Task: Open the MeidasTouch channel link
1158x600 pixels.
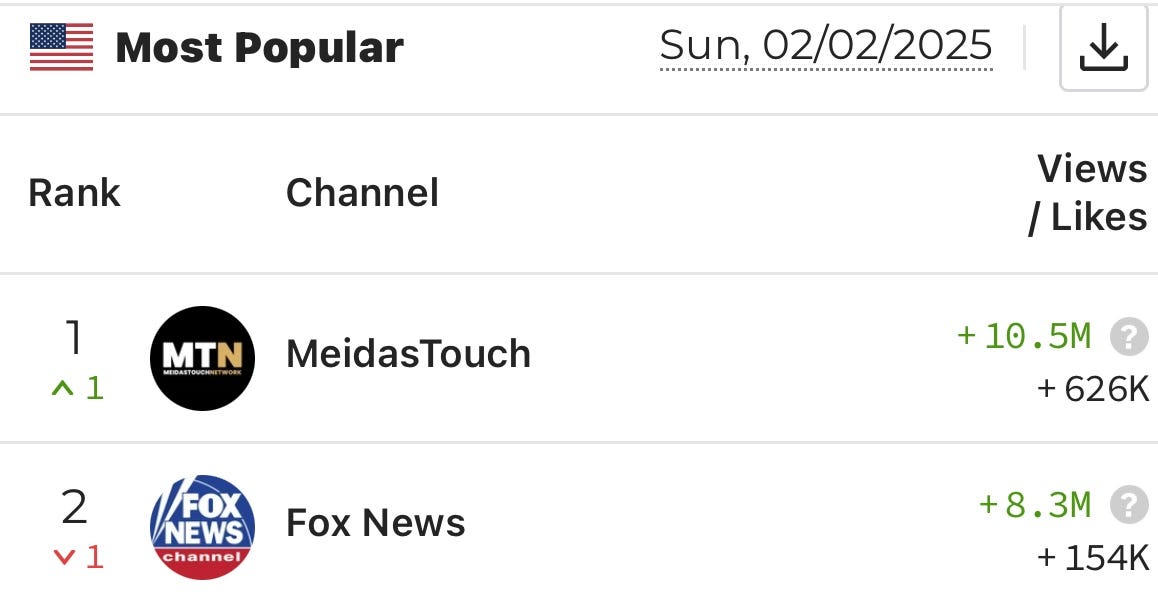Action: click(408, 354)
